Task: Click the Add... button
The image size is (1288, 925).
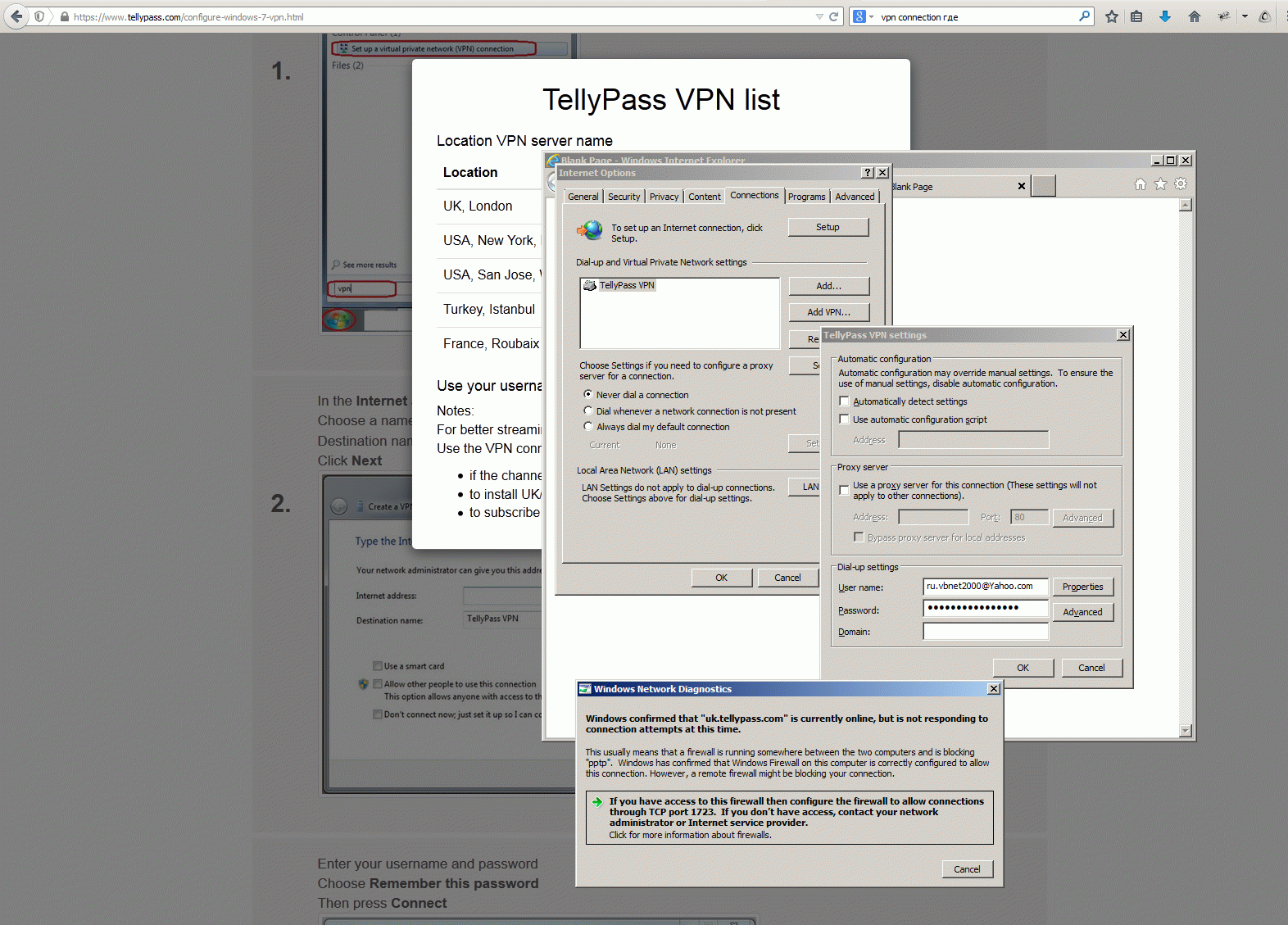Action: pyautogui.click(x=829, y=286)
